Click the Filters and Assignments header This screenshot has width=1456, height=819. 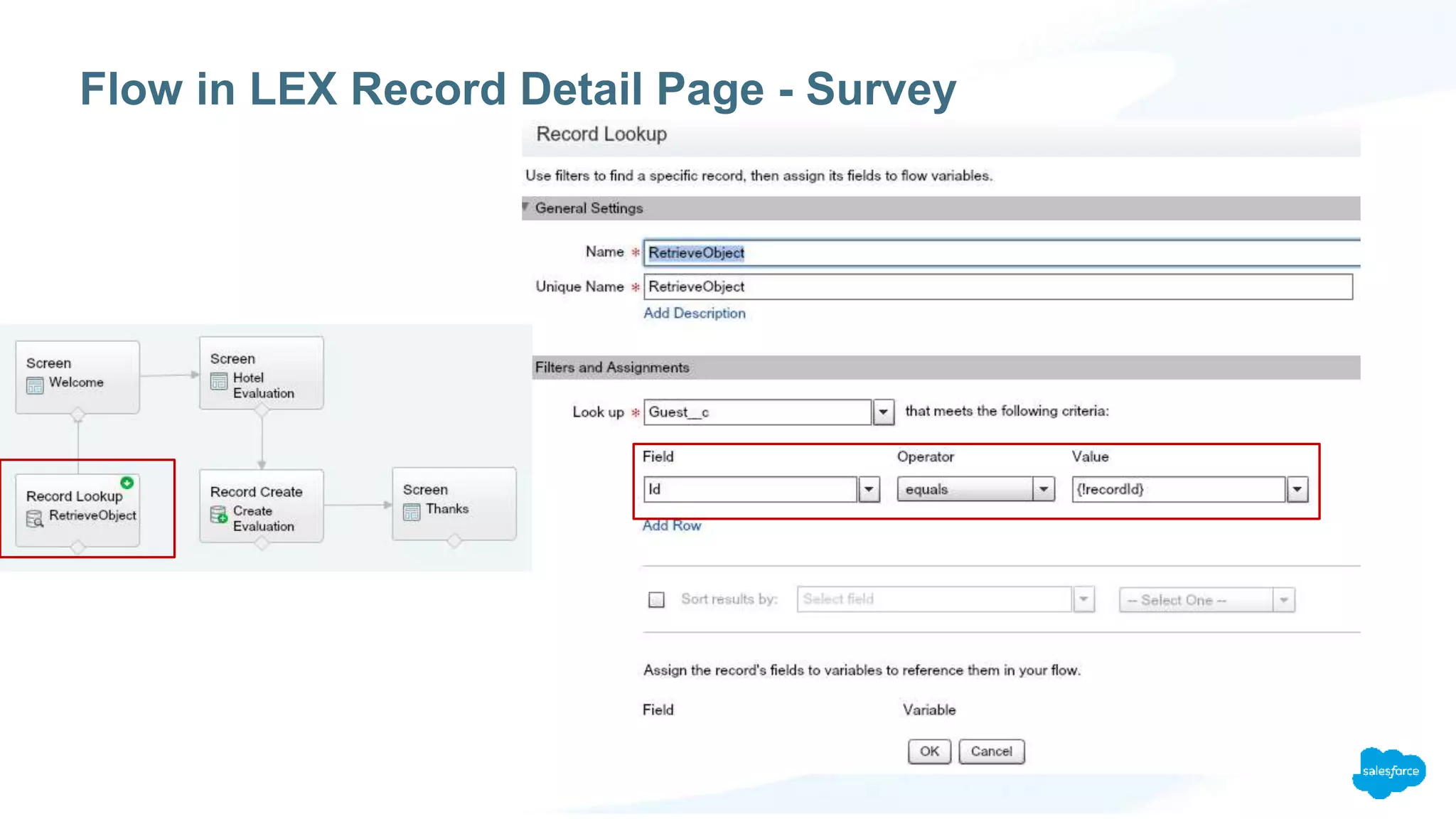pos(612,368)
